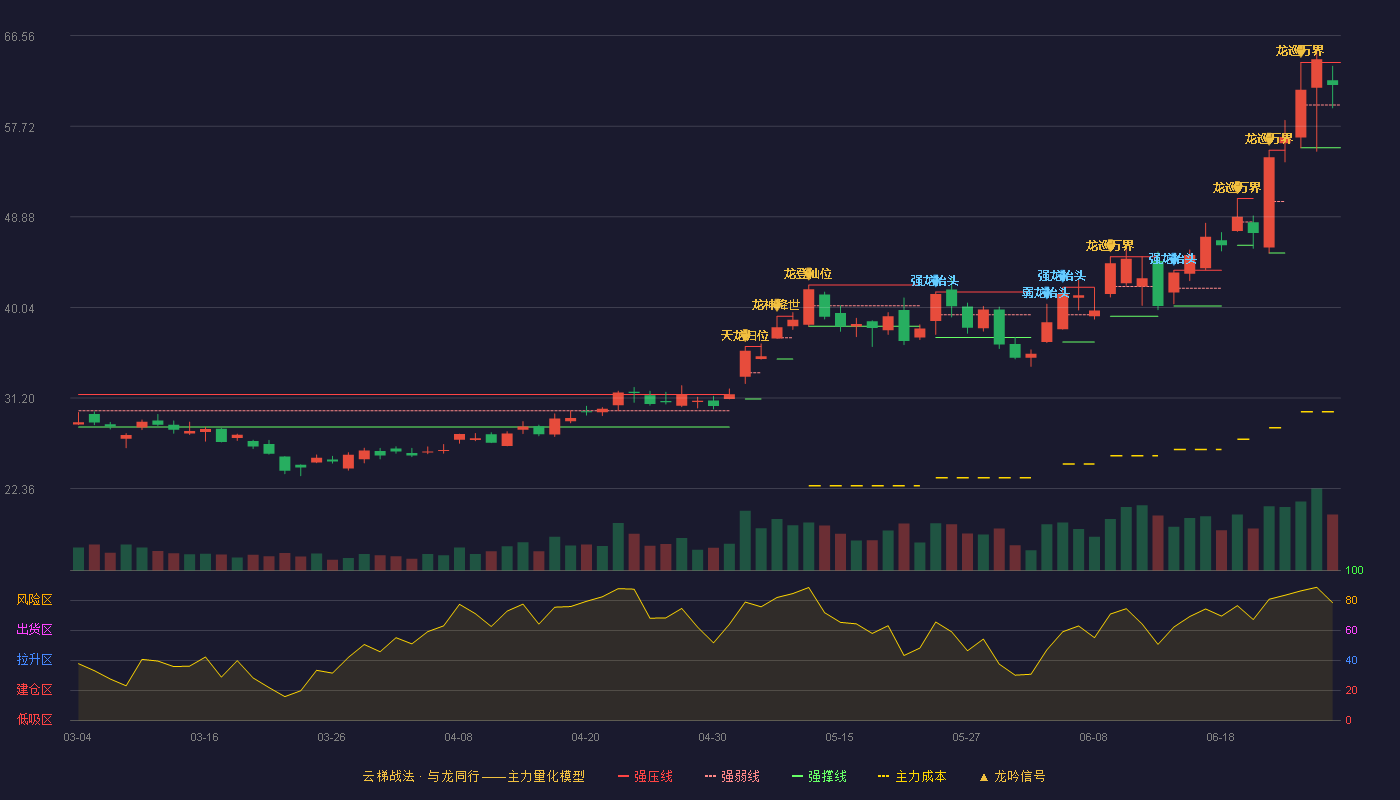Click the 06-08 date axis label
Image resolution: width=1400 pixels, height=800 pixels.
click(1093, 737)
